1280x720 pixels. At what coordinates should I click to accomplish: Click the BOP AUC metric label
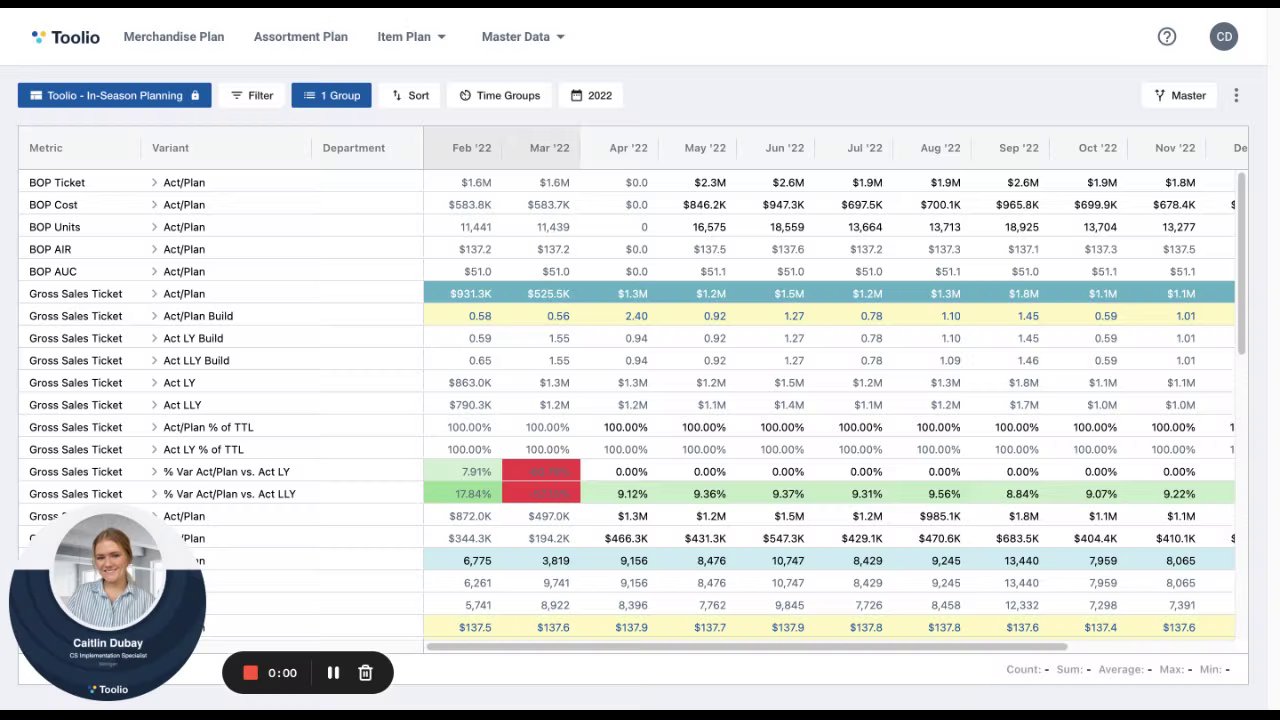[53, 272]
